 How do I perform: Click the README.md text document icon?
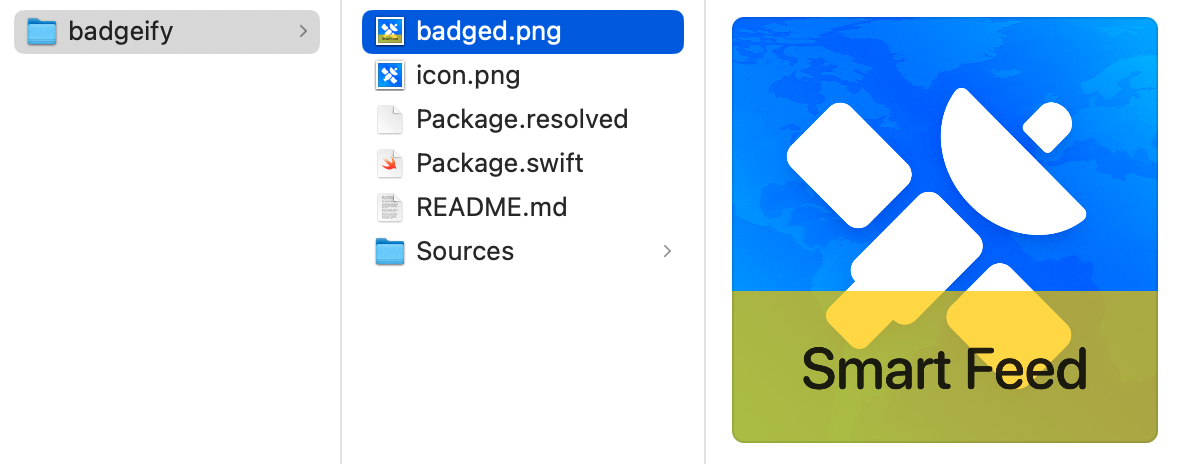[x=389, y=208]
